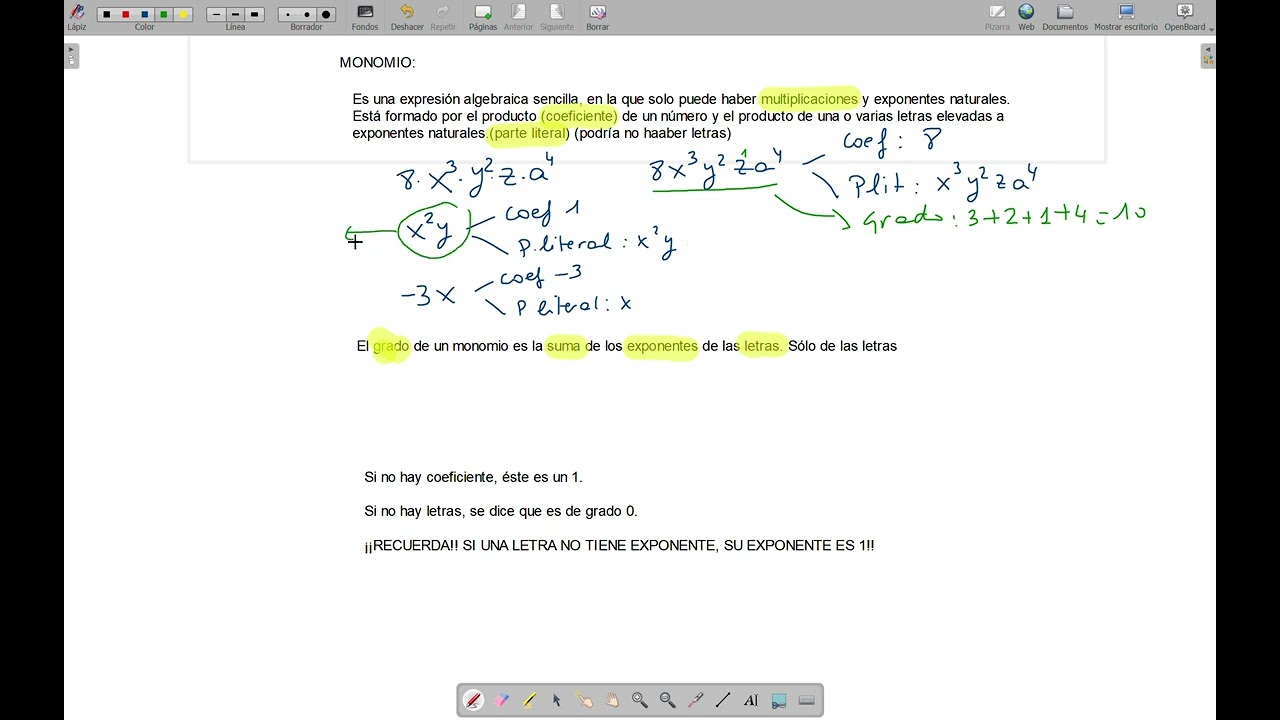Viewport: 1280px width, 720px height.
Task: Select the thin line width
Action: 216,15
